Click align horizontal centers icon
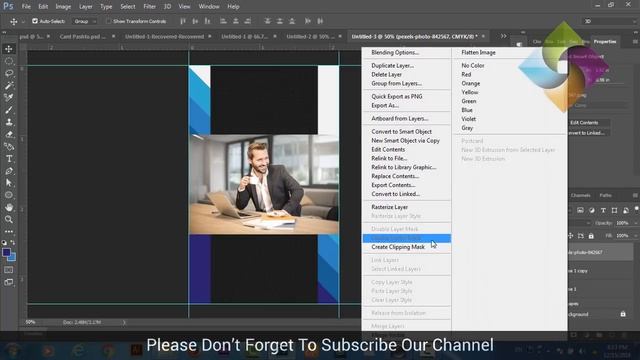This screenshot has width=640, height=360. point(236,21)
